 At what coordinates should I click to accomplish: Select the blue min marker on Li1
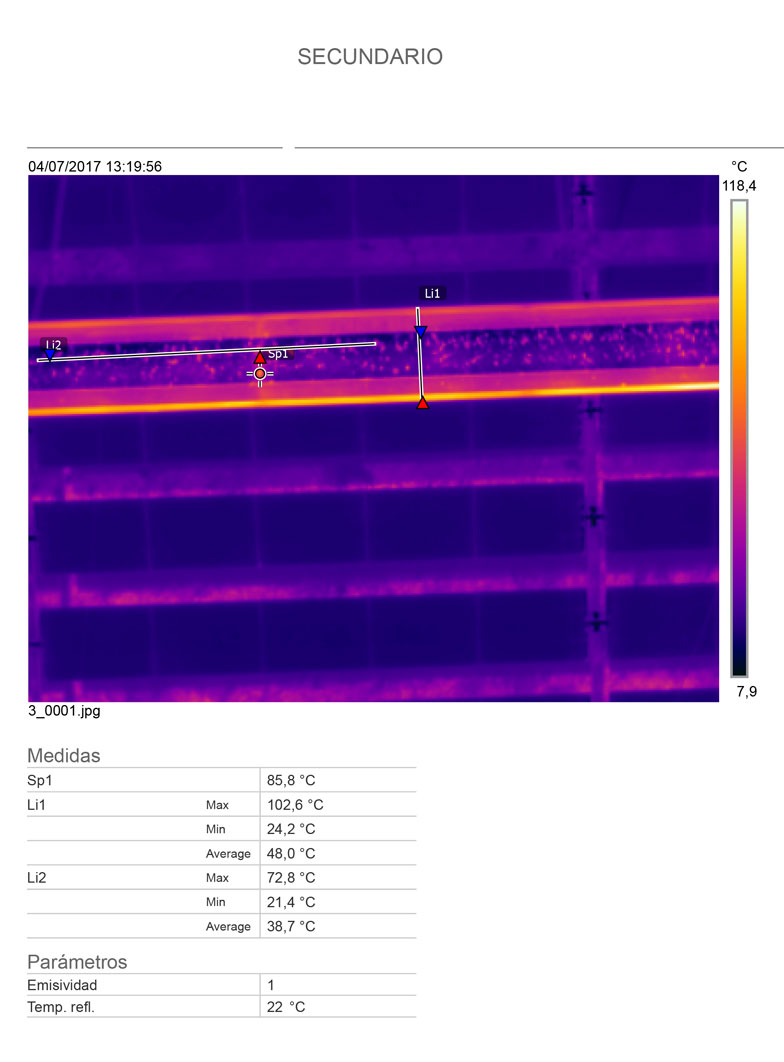pos(420,331)
